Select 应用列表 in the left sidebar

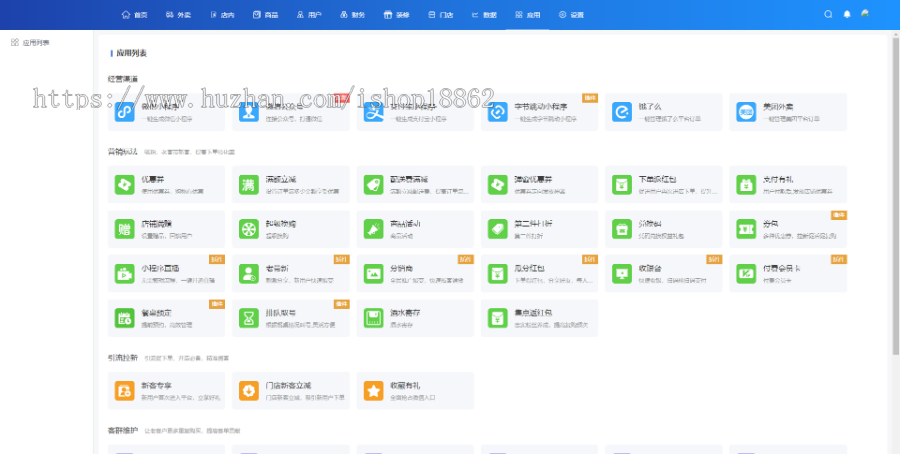[30, 42]
